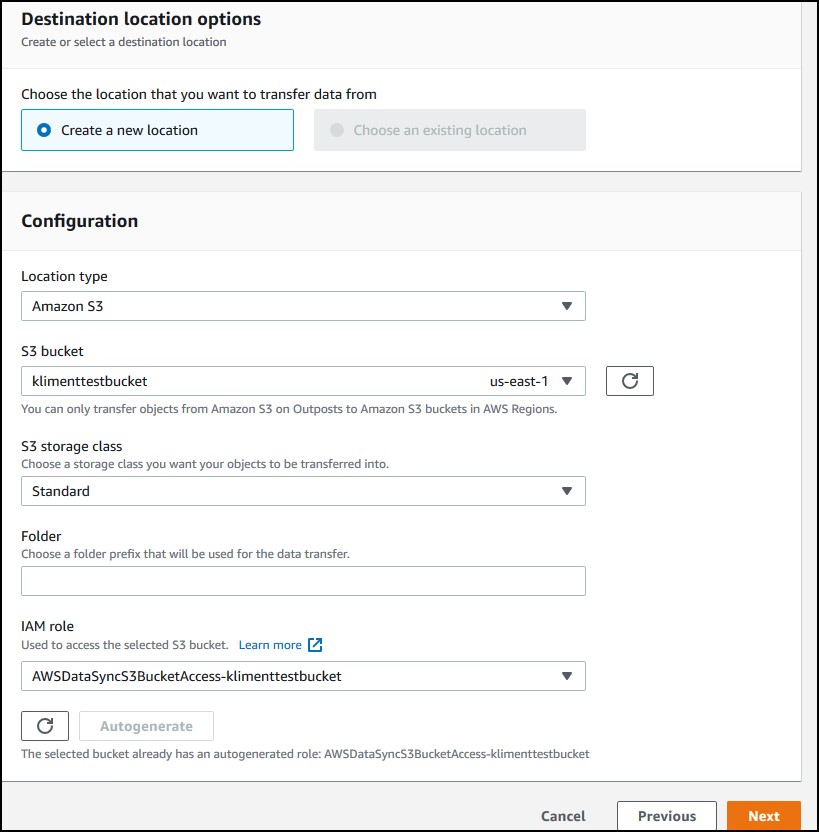
Task: Expand the Standard storage class dropdown
Action: 303,491
